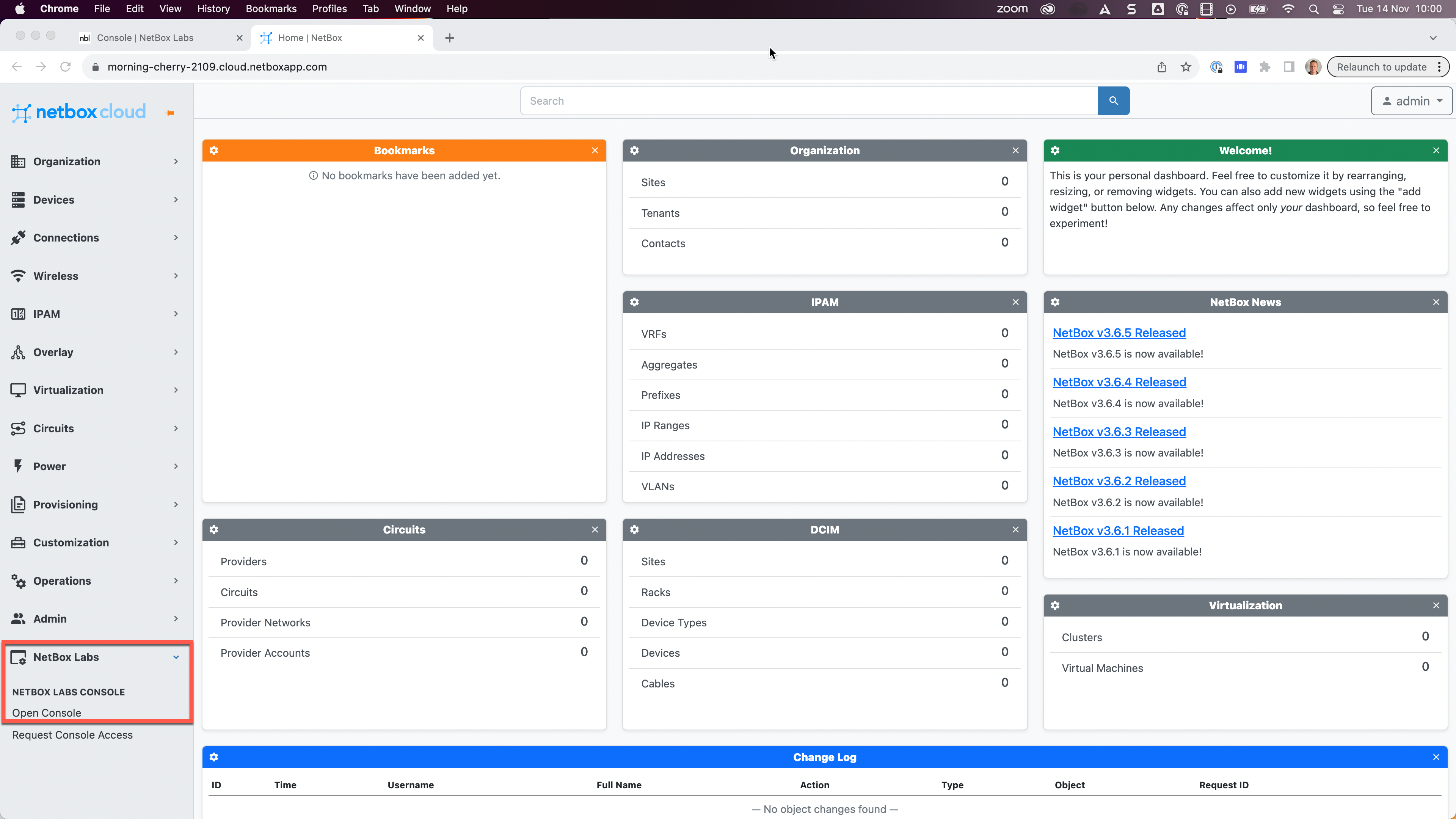Expand the Connections sidebar menu
This screenshot has width=1456, height=819.
coord(96,237)
